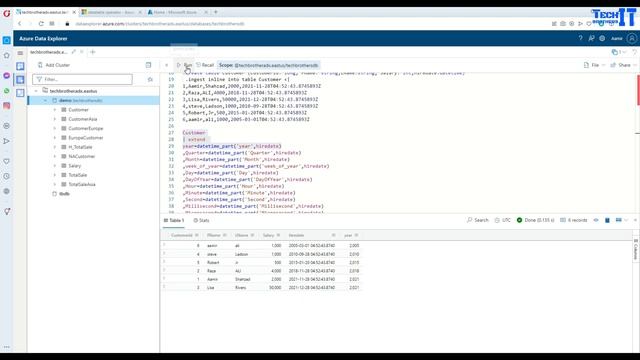Screen dimensions: 640x360
Task: Click the dark panel icon in results toolbar
Action: (x=607, y=220)
